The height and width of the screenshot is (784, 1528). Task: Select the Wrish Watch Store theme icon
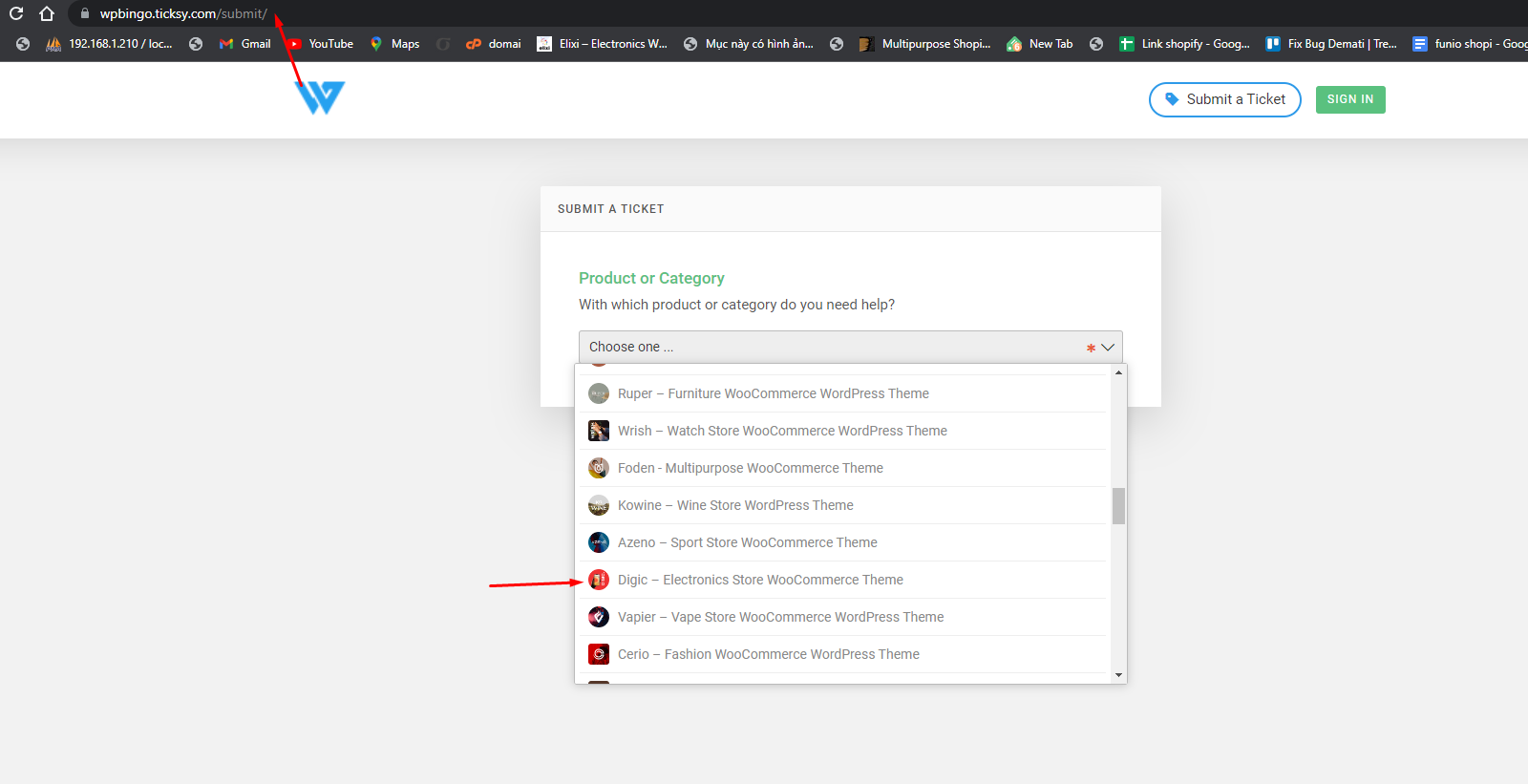(599, 431)
